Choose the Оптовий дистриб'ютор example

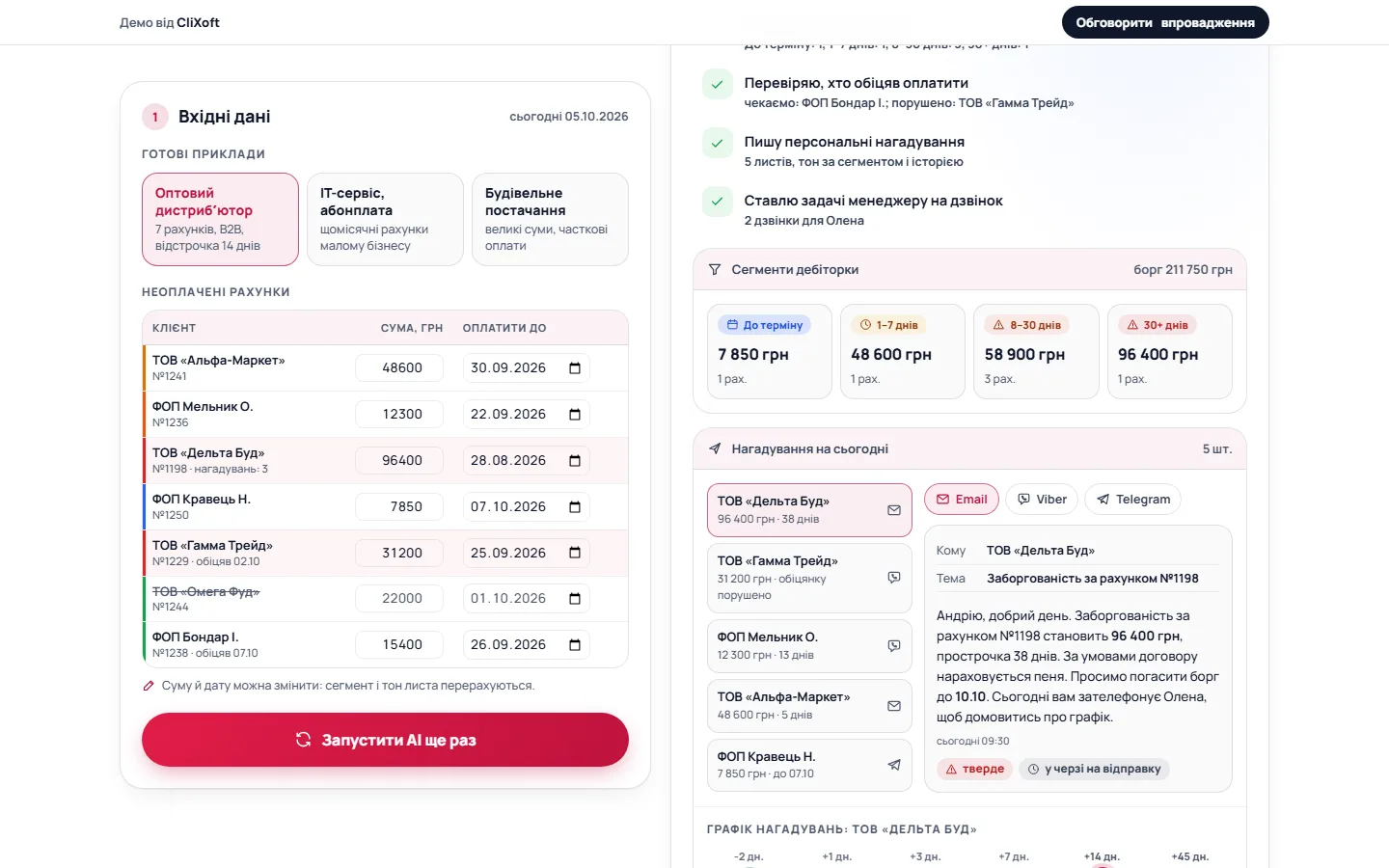[220, 220]
